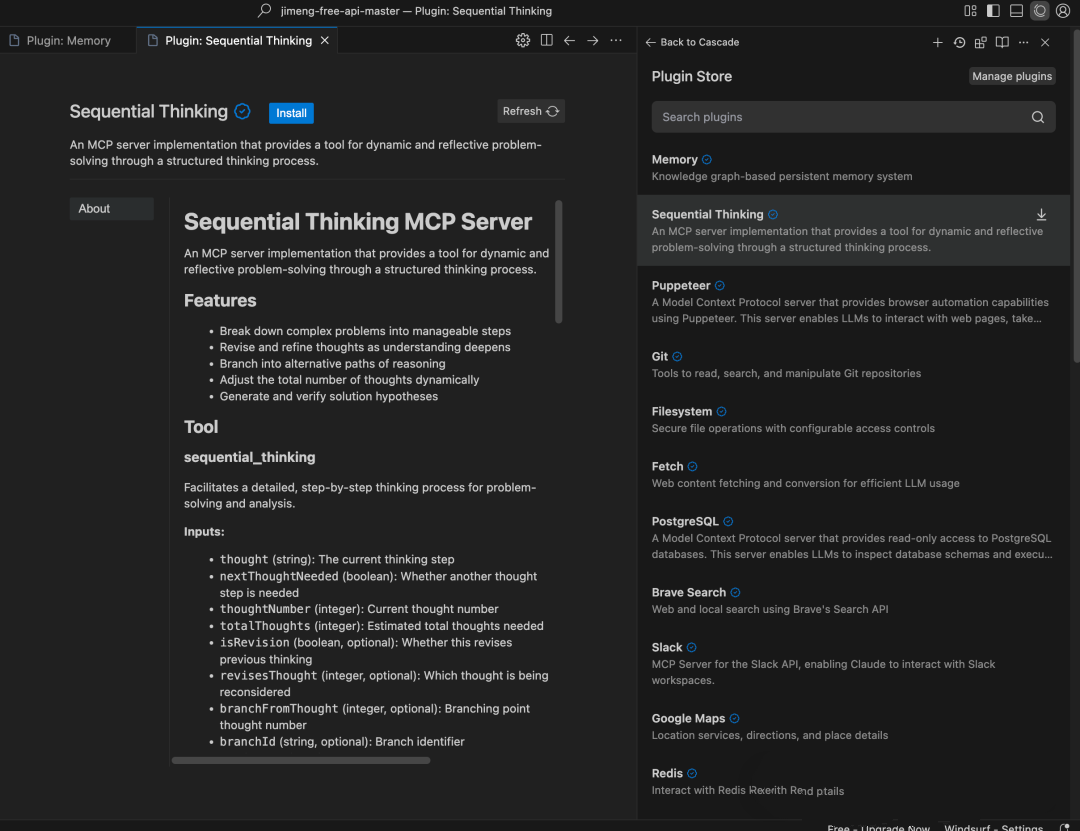The width and height of the screenshot is (1080, 831).
Task: Click the verified badge next to Sequential Thinking in list
Action: [773, 215]
